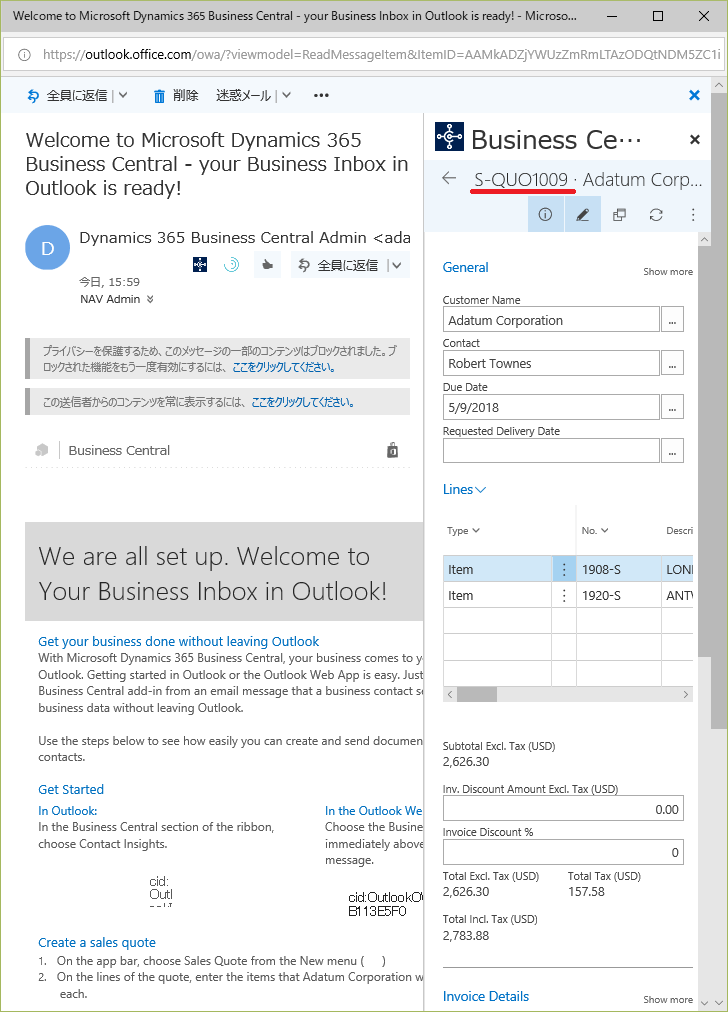Viewport: 728px width, 1012px height.
Task: Open the lookup button for Contact
Action: coord(672,363)
